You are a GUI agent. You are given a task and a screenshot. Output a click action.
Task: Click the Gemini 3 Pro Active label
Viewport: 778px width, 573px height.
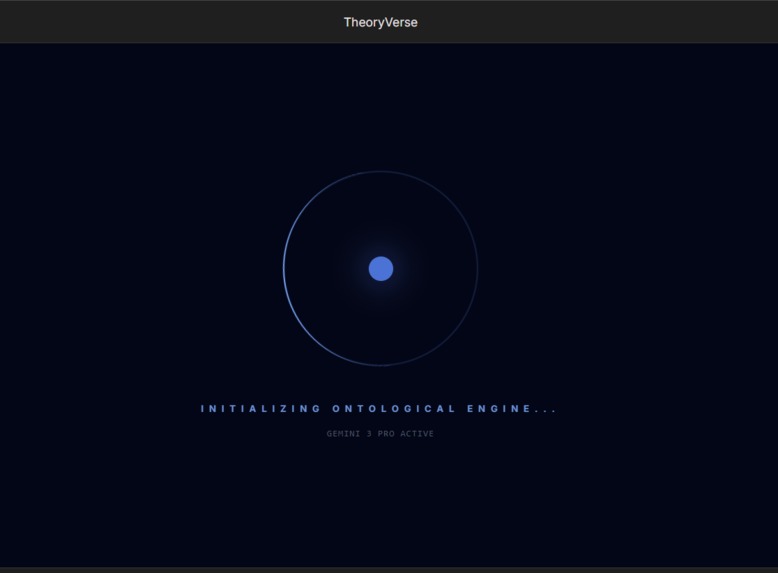(x=380, y=434)
